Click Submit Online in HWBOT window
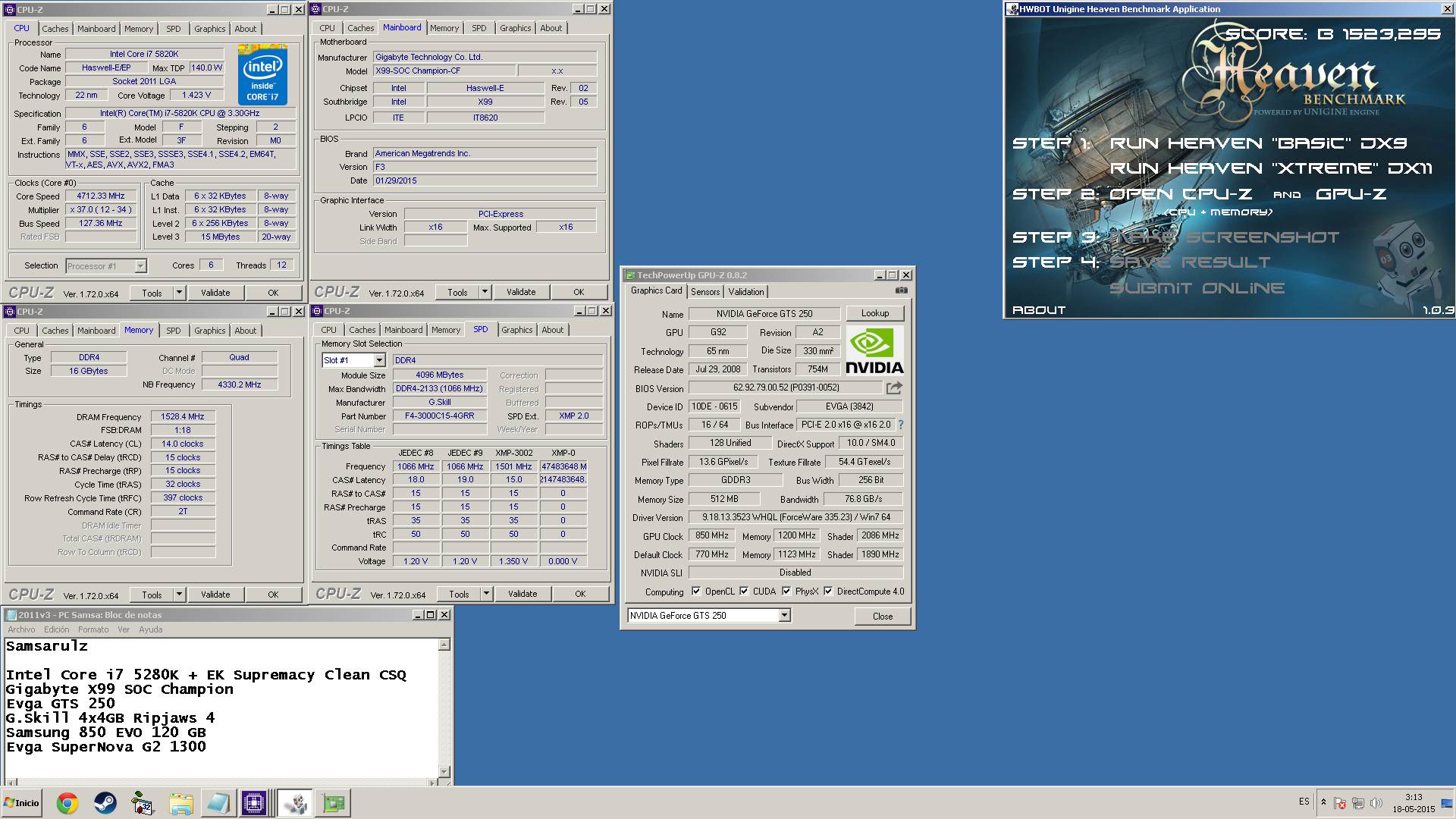Screen dimensions: 1456x819 (1197, 288)
